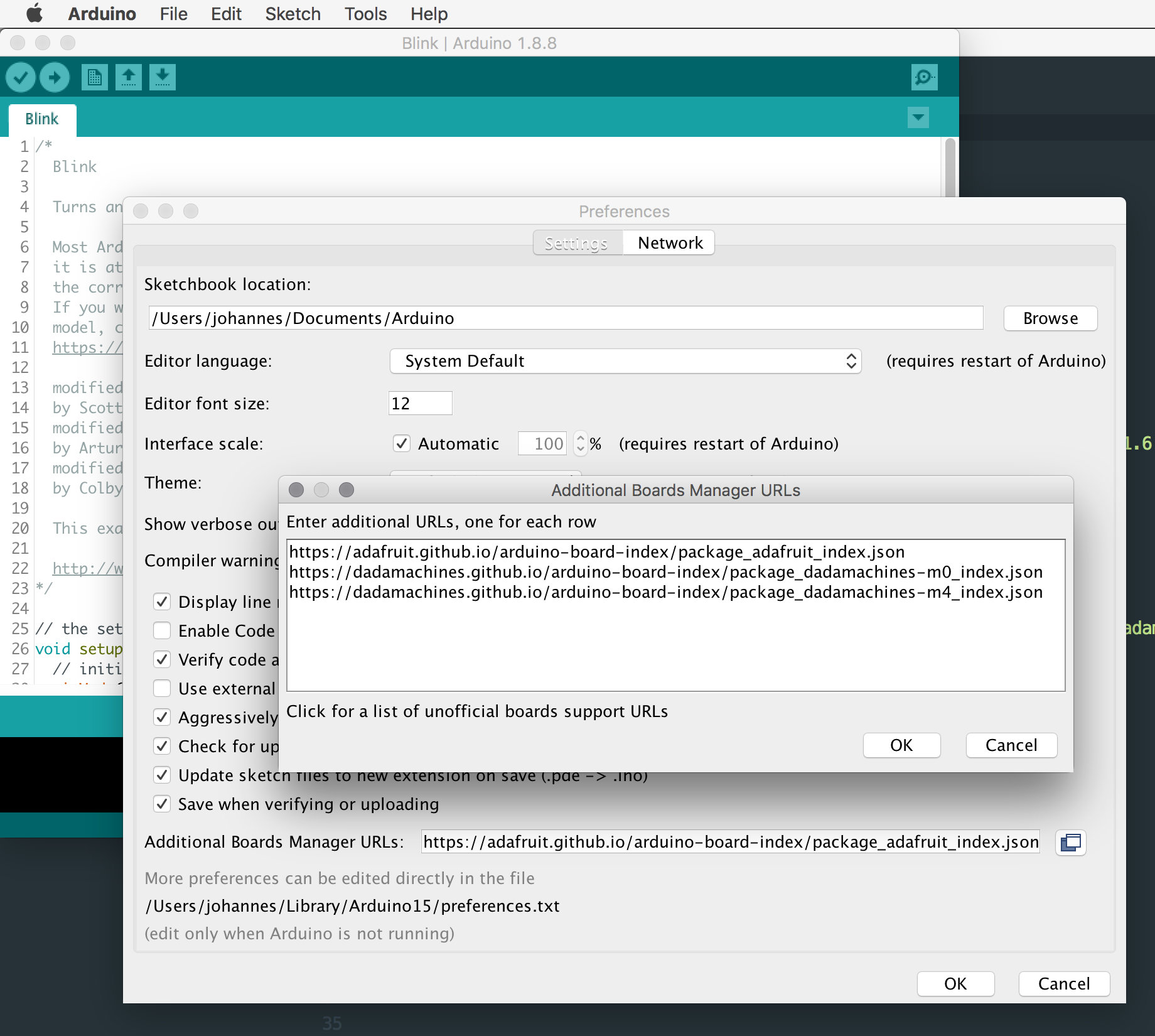
Task: Click the https link on line 11 of the sketch
Action: 87,347
